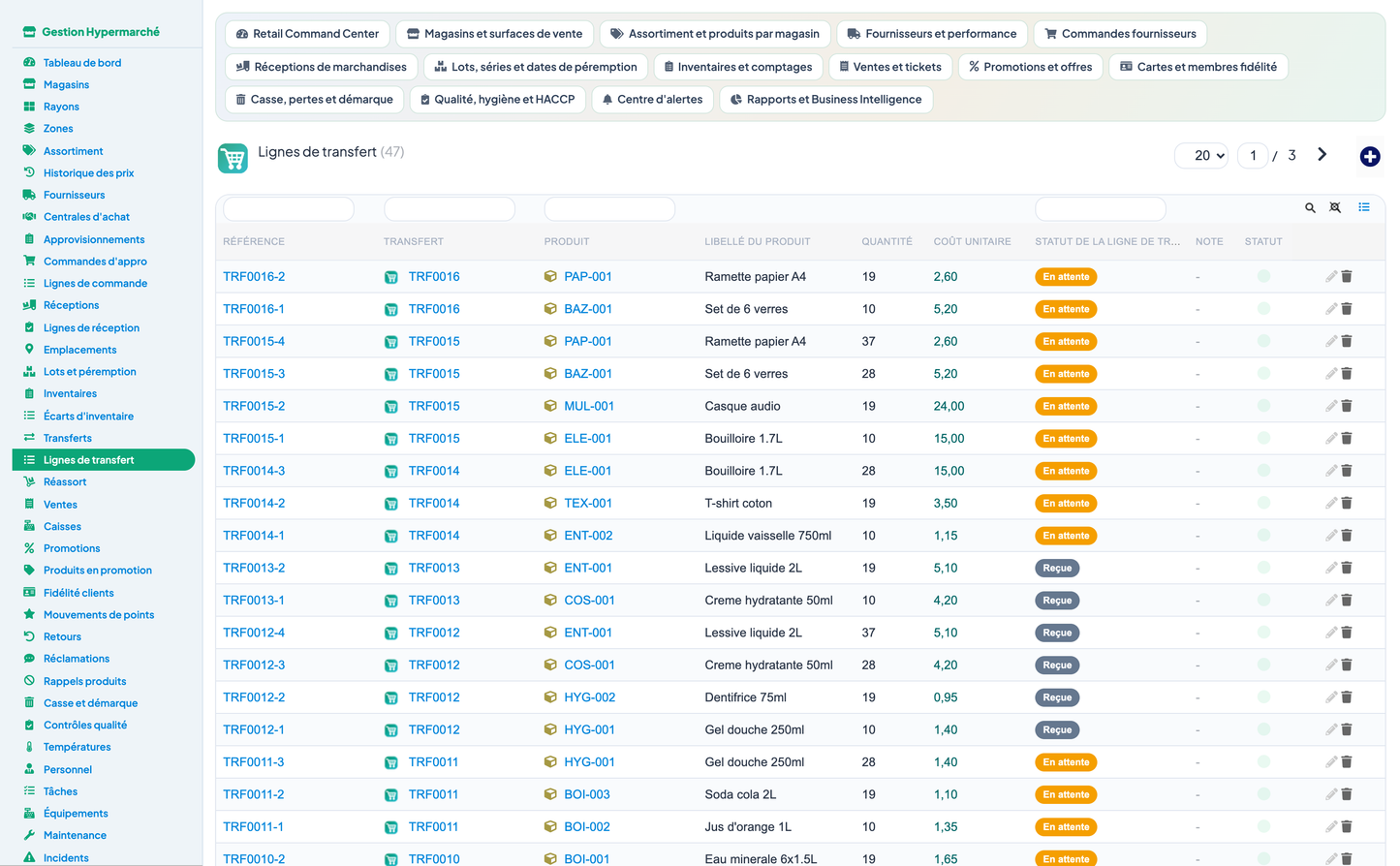Click edit pencil for row TRF0014-3
Screen dimensions: 1400x866
tap(1331, 471)
